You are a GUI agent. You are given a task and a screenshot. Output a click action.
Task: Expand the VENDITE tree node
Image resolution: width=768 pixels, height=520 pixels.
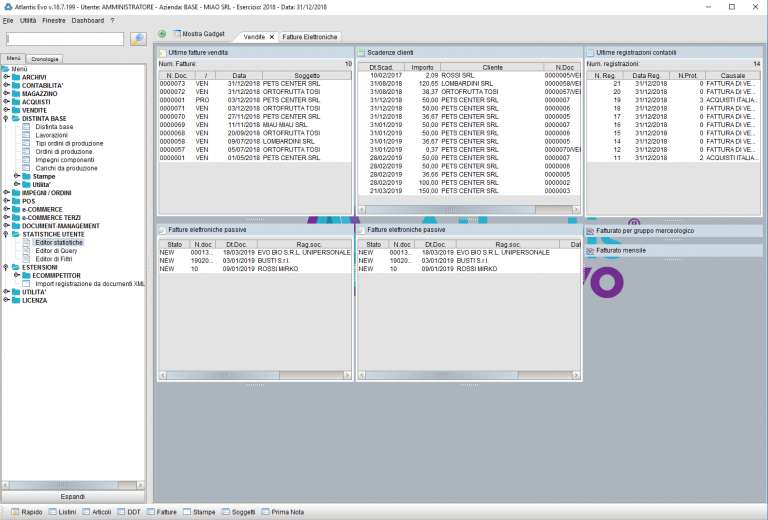[x=6, y=110]
